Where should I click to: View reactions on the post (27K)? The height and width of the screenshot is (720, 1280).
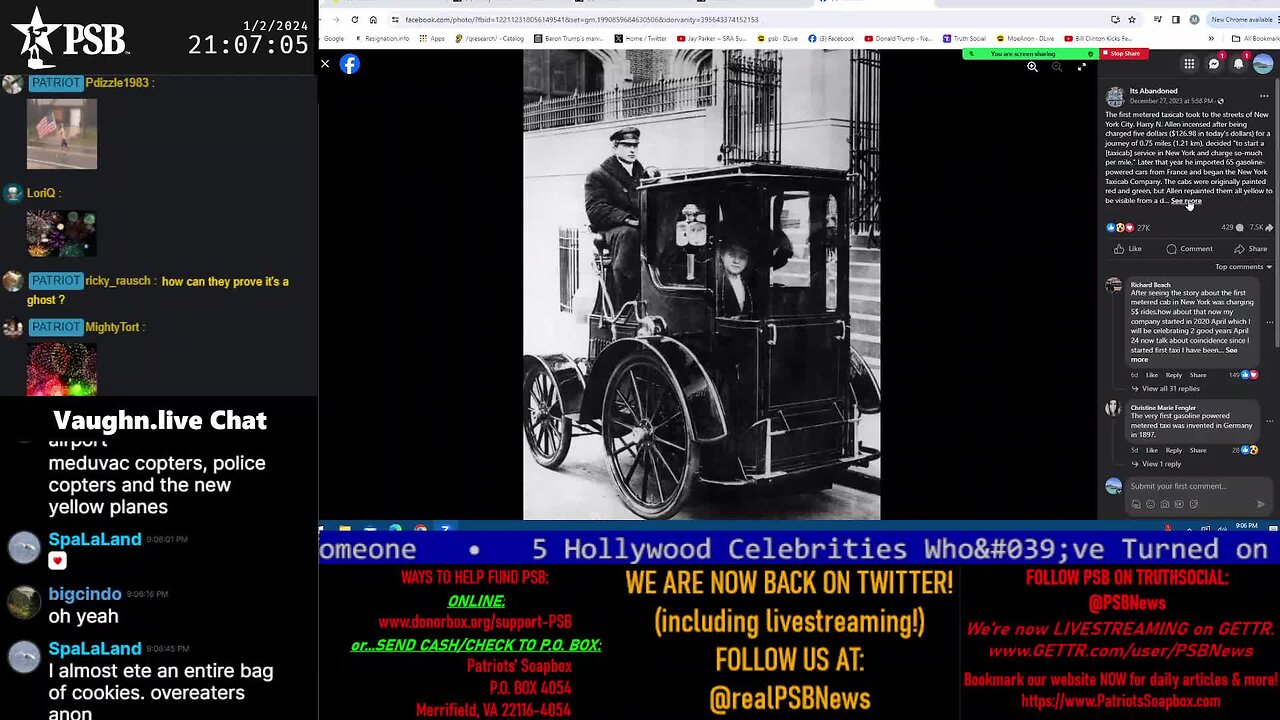[x=1129, y=228]
